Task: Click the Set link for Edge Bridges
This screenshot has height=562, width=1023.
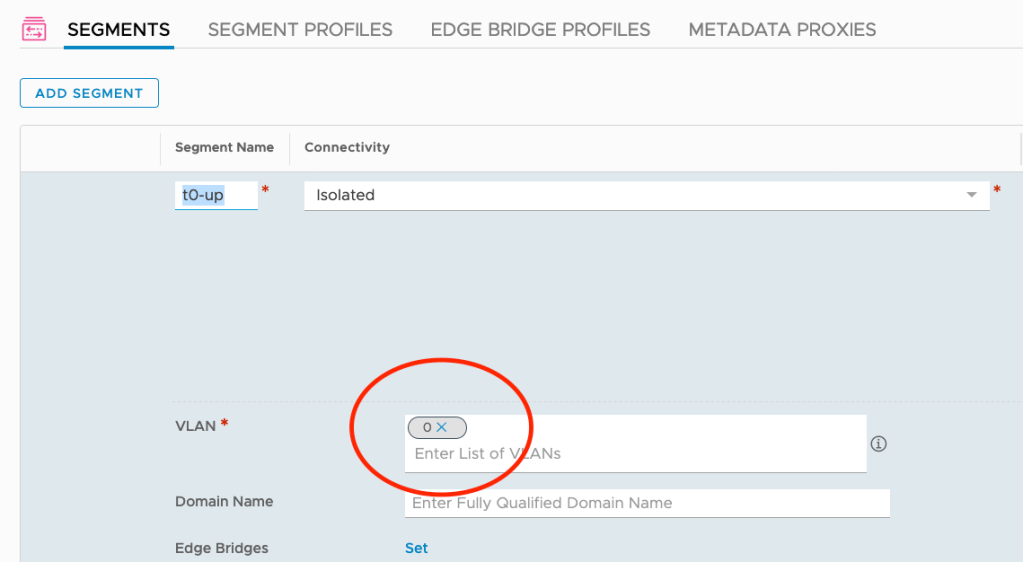Action: click(416, 548)
